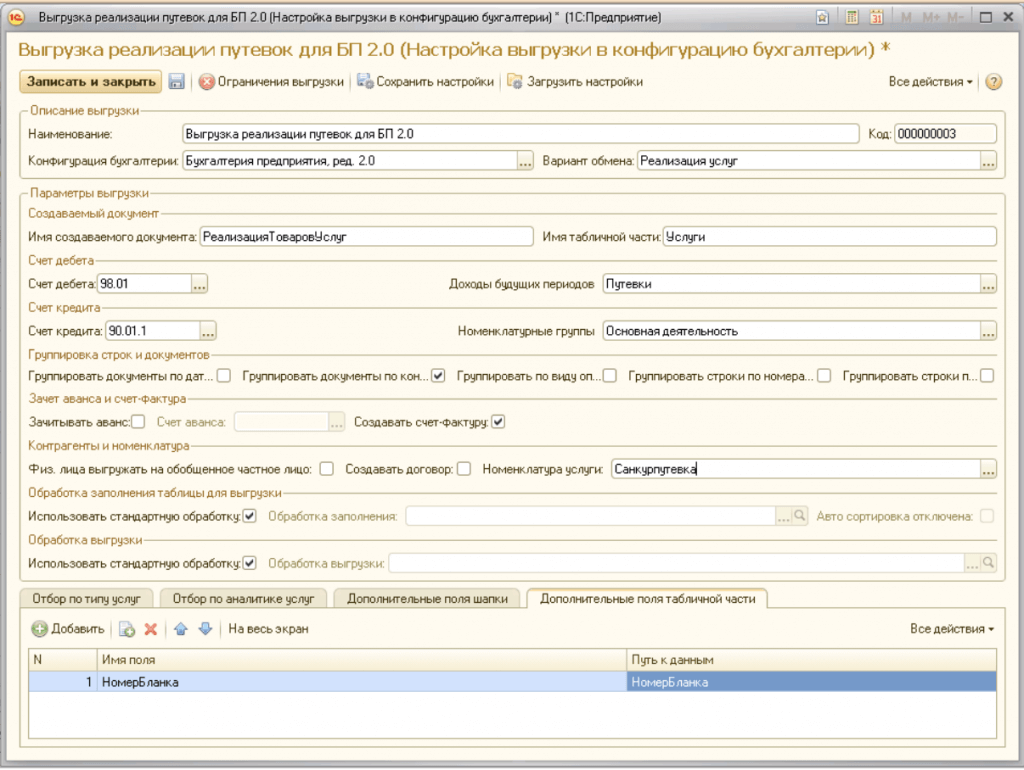This screenshot has height=770, width=1024.
Task: Open the 'Счет дебета' selection button
Action: click(199, 284)
